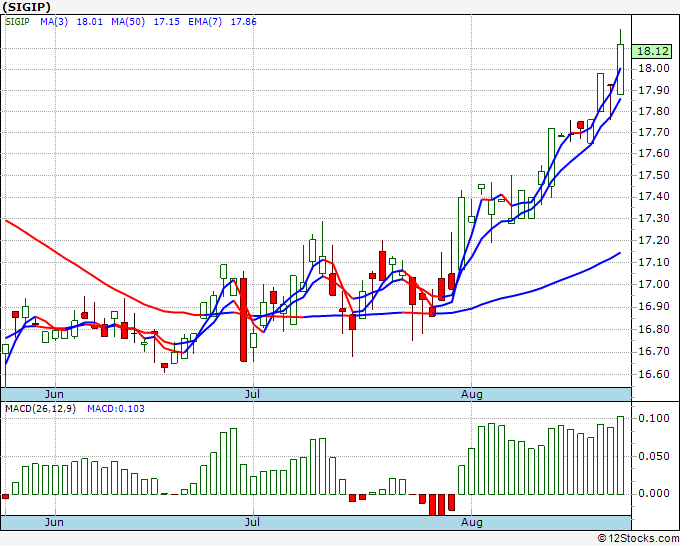Click the last green MACD bar

[x=621, y=455]
